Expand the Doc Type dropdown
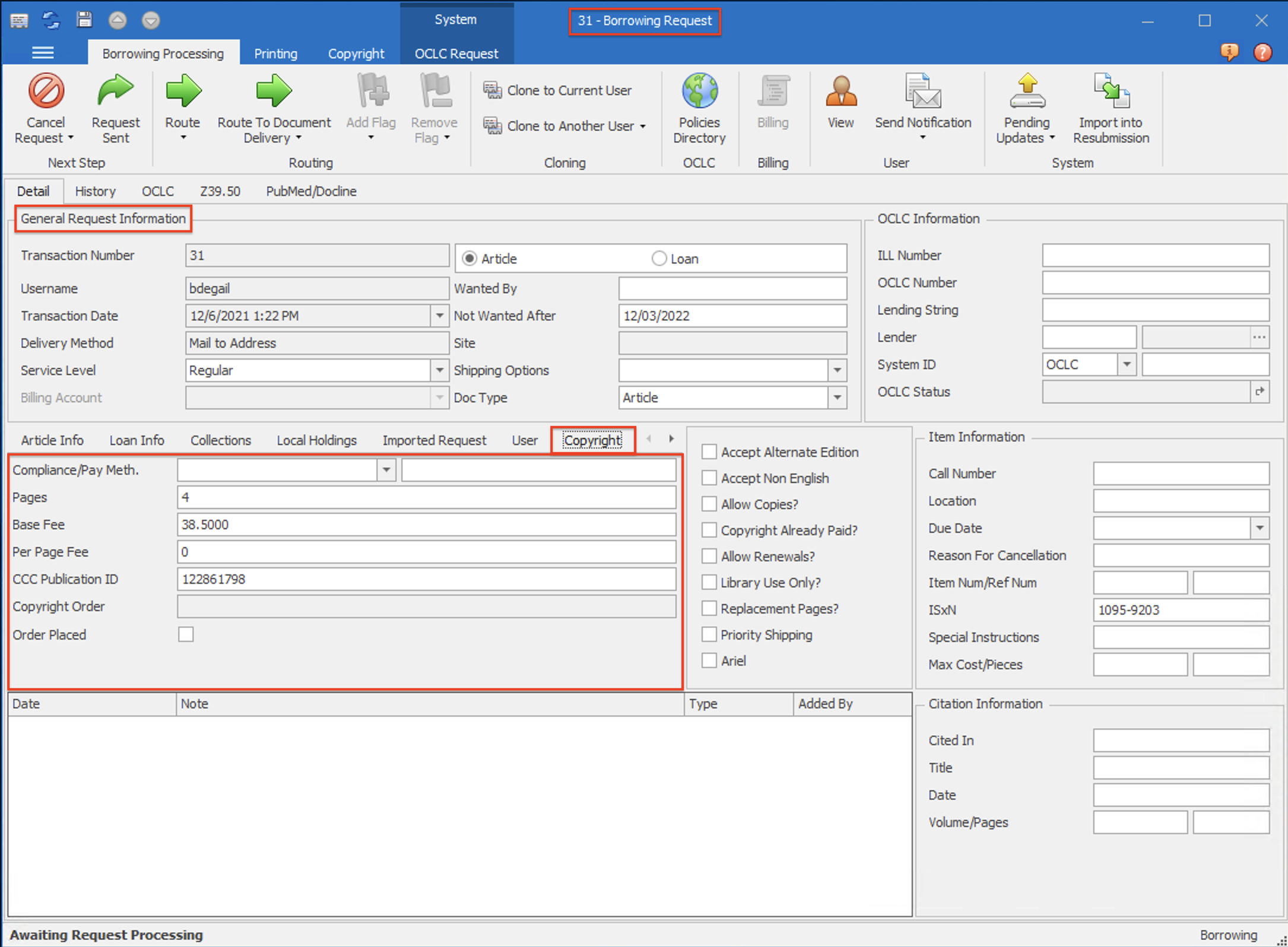The width and height of the screenshot is (1288, 947). coord(837,398)
